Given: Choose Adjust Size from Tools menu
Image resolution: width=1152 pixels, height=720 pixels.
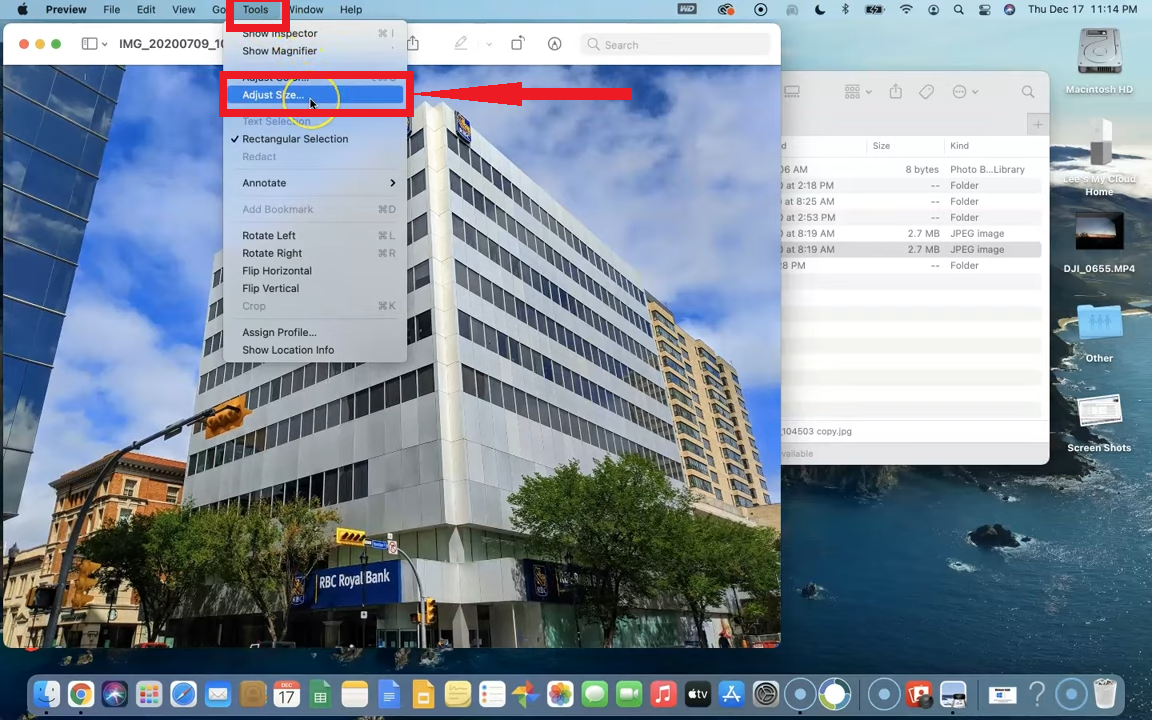Looking at the screenshot, I should tap(273, 95).
